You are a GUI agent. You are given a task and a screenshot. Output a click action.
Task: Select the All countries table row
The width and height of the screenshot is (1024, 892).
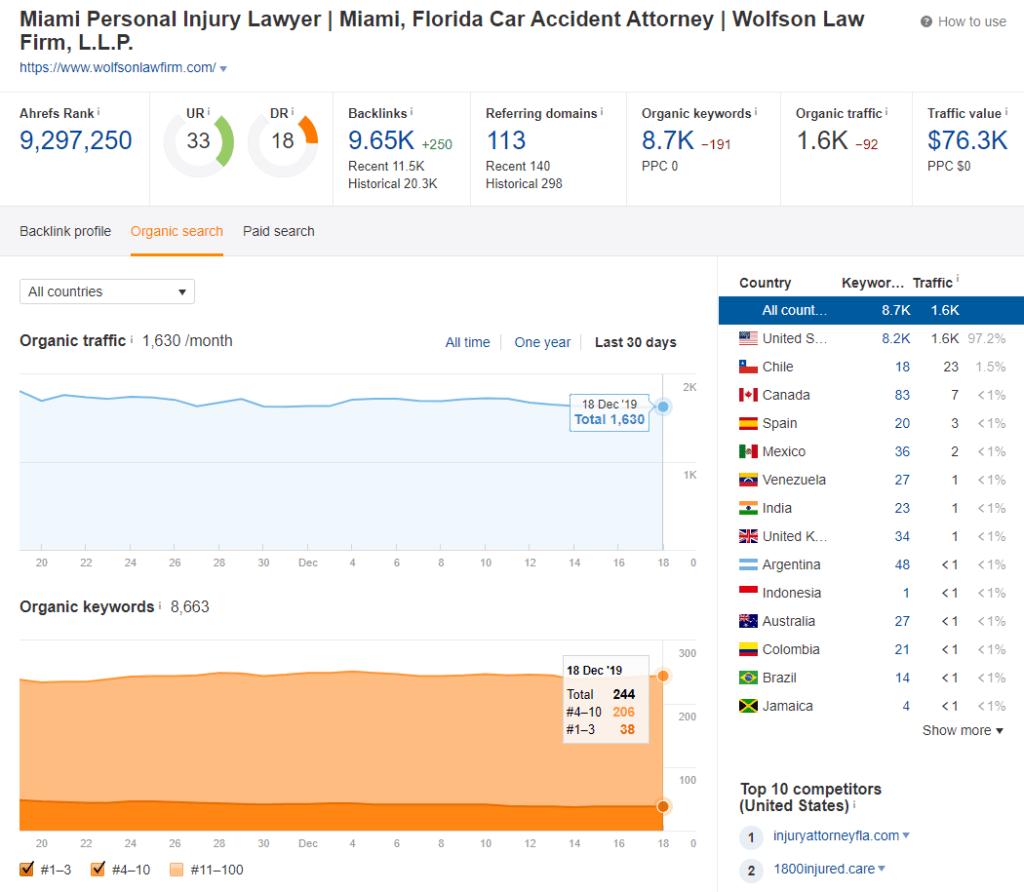pyautogui.click(x=871, y=310)
